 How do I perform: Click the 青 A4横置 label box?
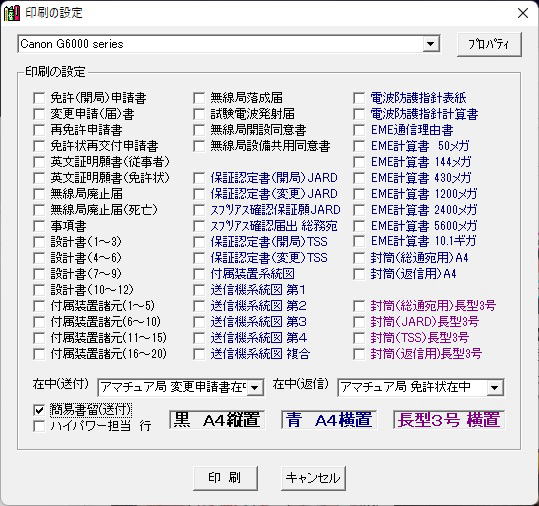click(x=329, y=420)
